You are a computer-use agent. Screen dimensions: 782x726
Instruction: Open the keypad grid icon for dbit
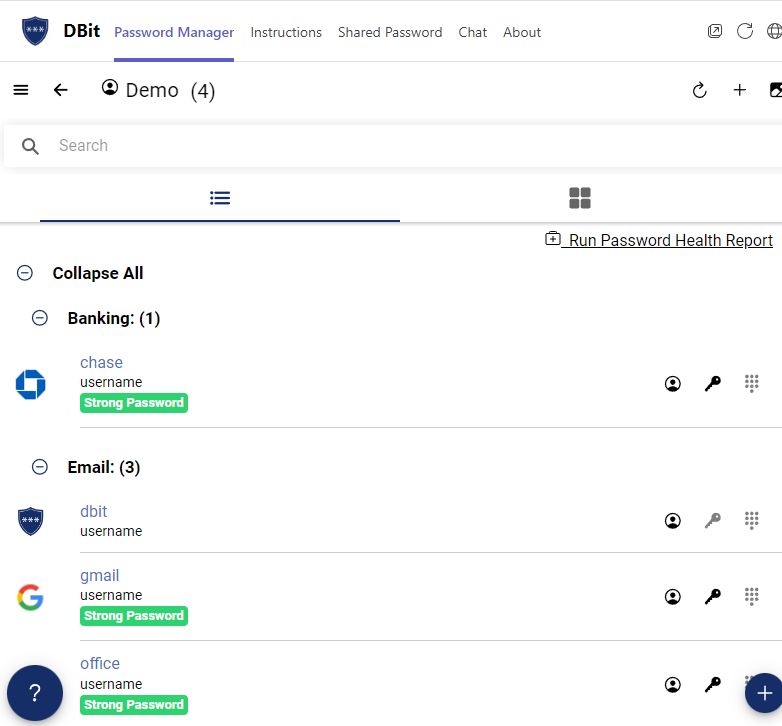point(752,521)
